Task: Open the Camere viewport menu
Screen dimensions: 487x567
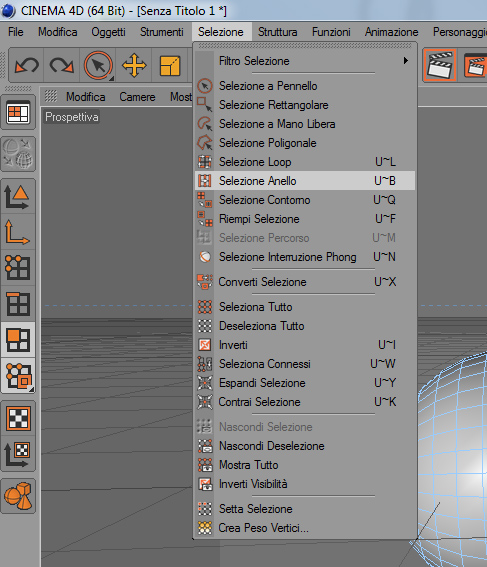Action: (x=137, y=97)
